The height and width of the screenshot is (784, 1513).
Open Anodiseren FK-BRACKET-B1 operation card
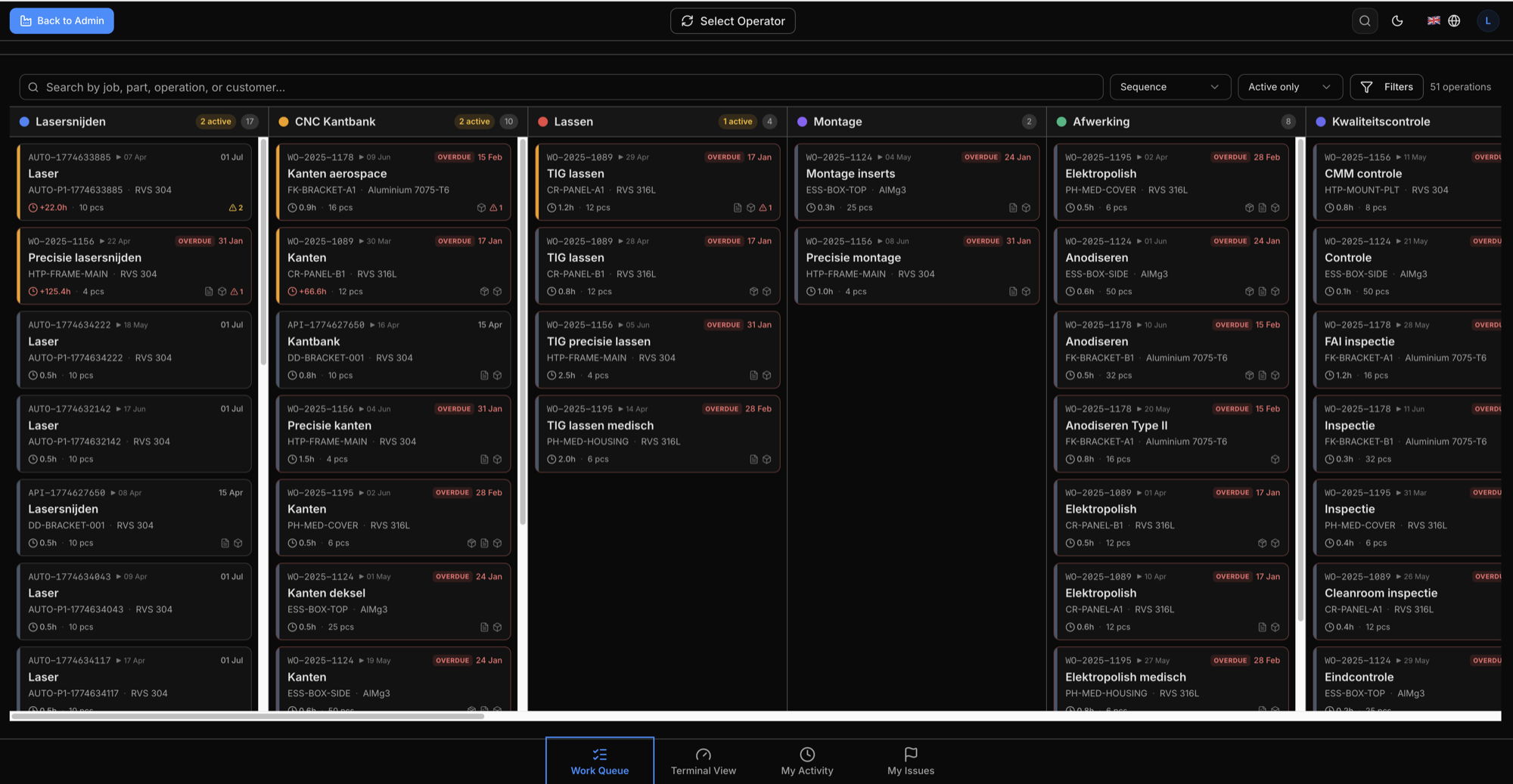pyautogui.click(x=1171, y=350)
